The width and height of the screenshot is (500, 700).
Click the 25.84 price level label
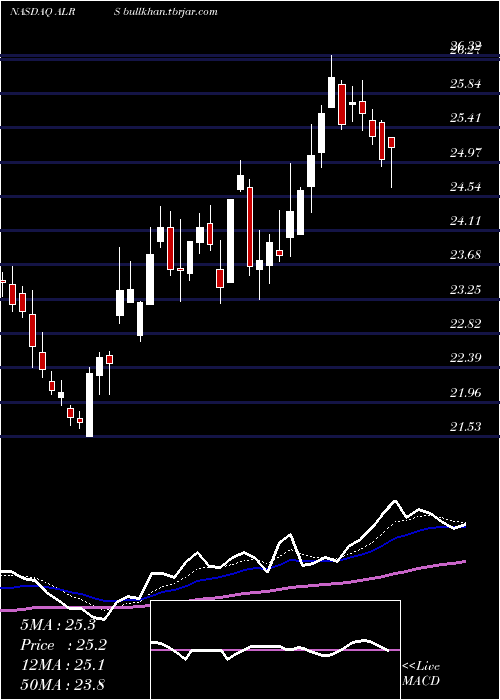[x=466, y=83]
